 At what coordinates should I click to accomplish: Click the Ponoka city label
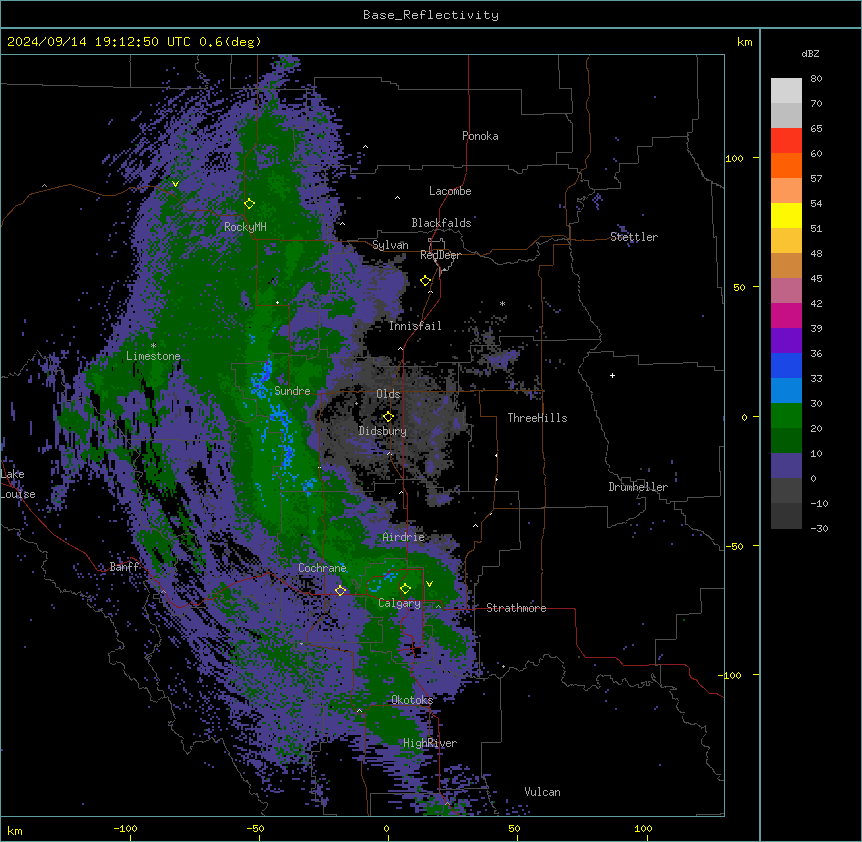pos(480,136)
